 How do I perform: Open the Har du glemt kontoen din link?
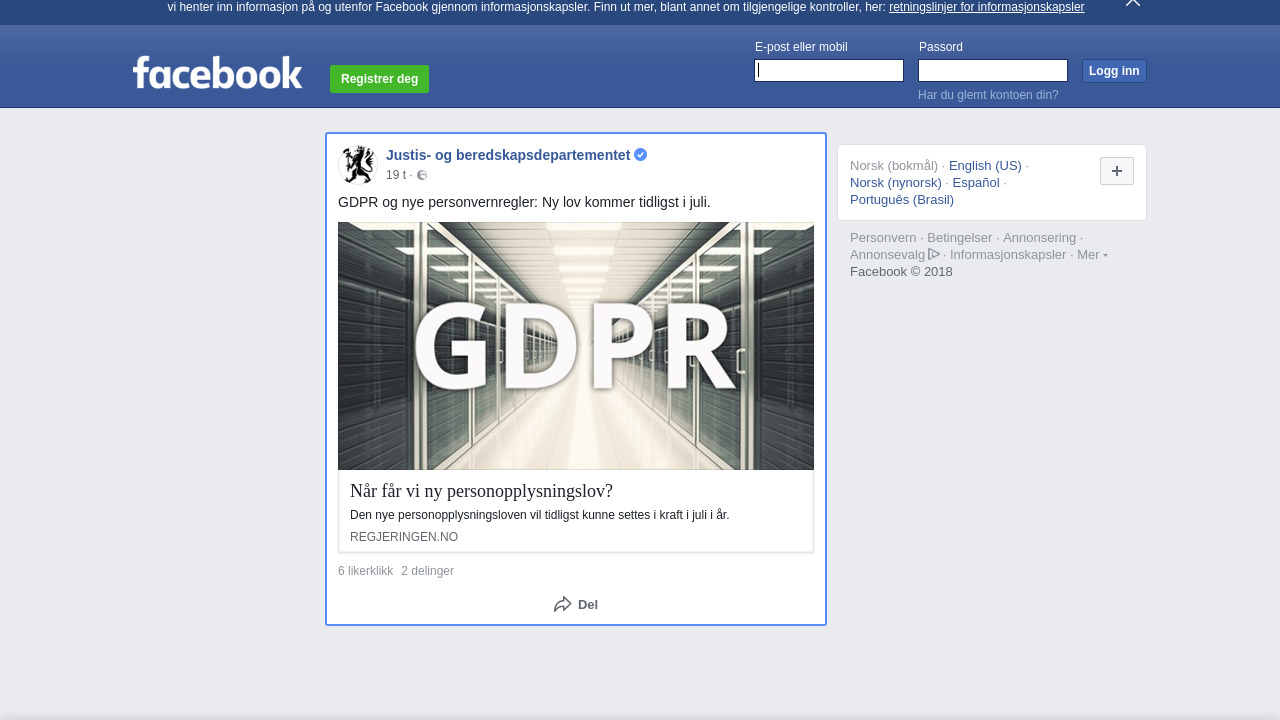tap(988, 95)
